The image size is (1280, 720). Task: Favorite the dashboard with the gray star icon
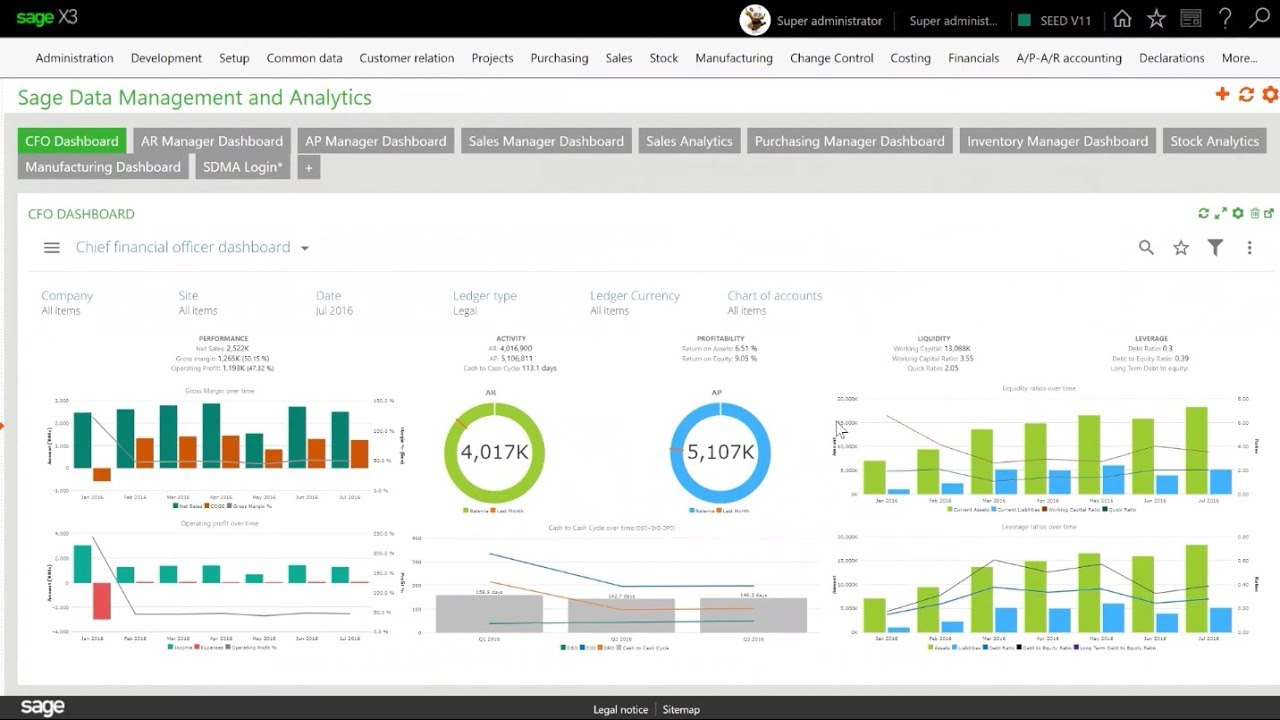(1181, 248)
